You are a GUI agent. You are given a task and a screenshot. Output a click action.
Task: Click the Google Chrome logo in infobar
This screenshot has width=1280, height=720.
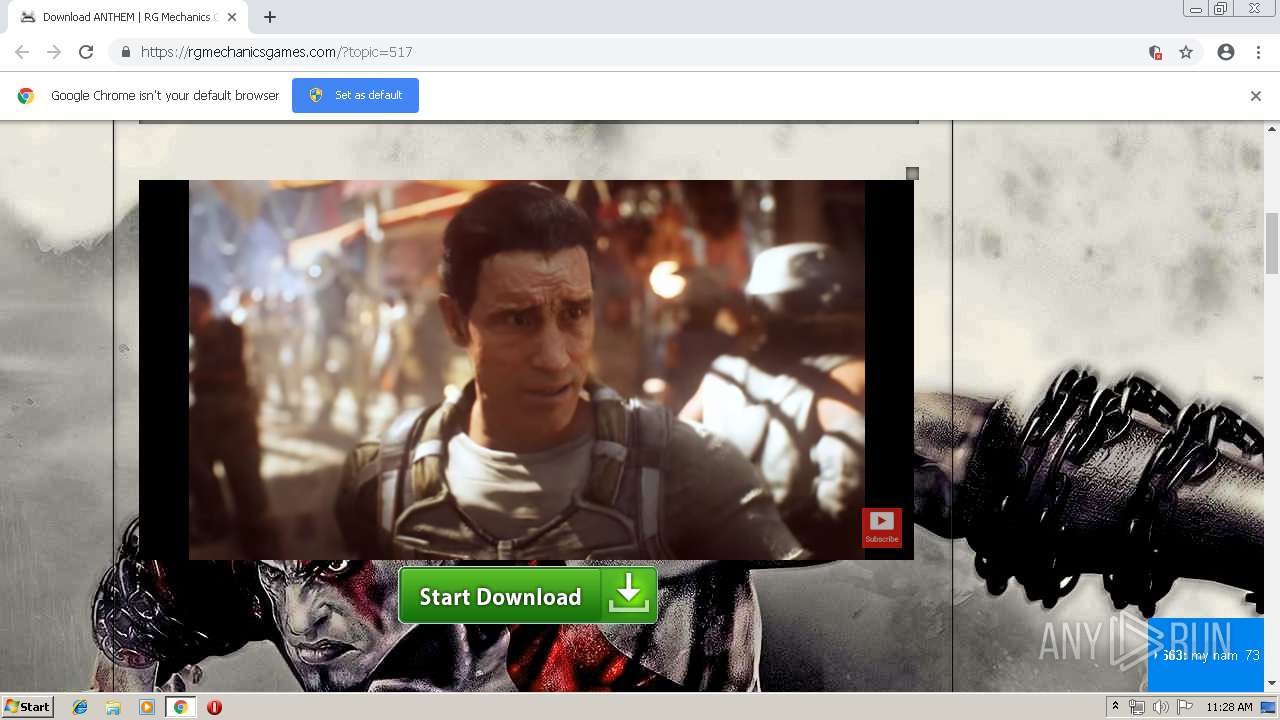pyautogui.click(x=26, y=96)
